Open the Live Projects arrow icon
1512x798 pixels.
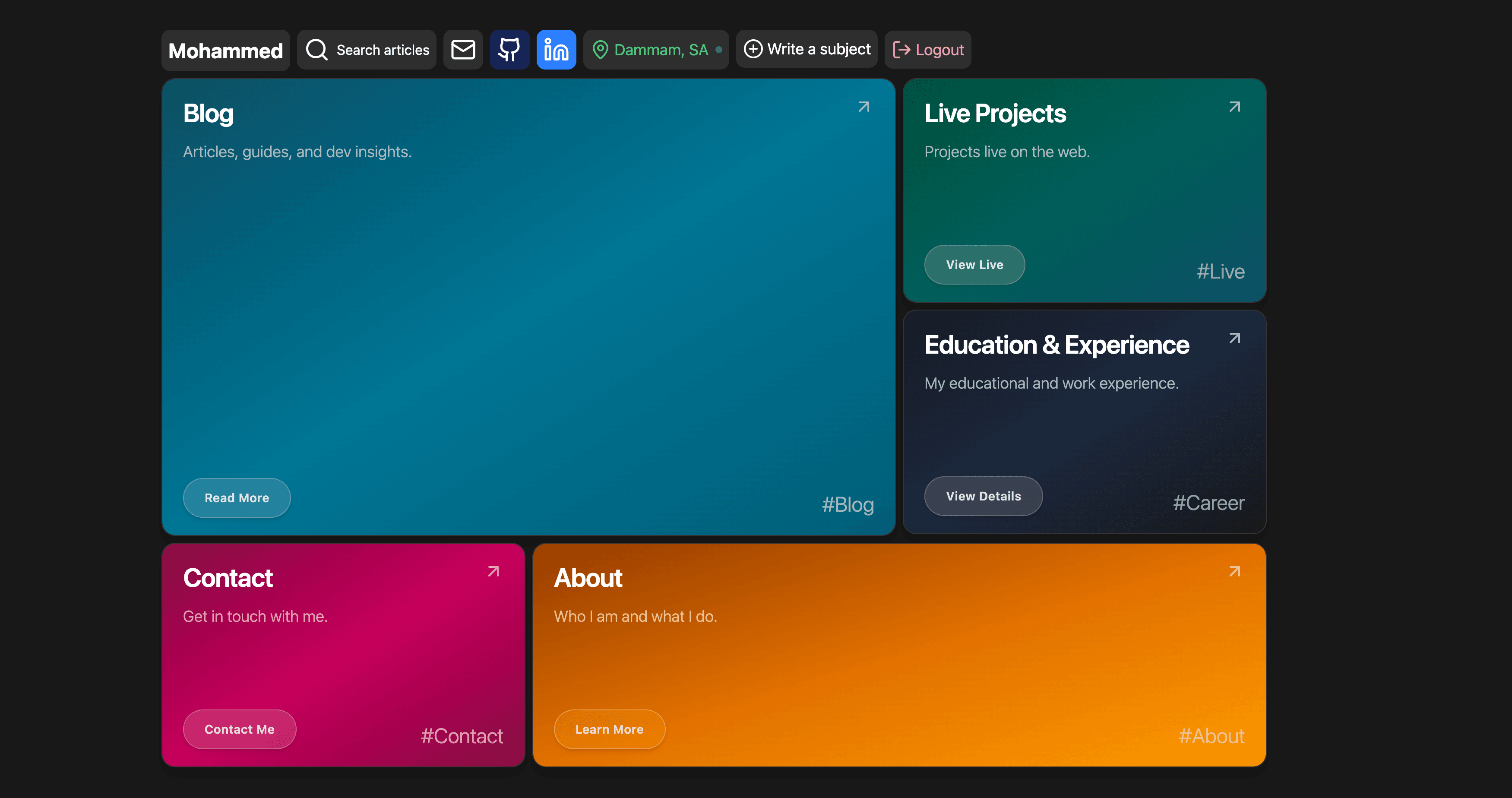(x=1234, y=107)
